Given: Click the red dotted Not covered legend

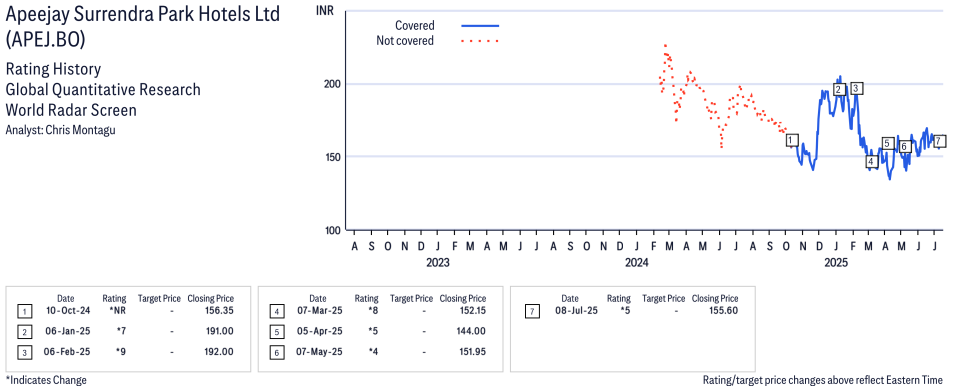Looking at the screenshot, I should coord(480,41).
